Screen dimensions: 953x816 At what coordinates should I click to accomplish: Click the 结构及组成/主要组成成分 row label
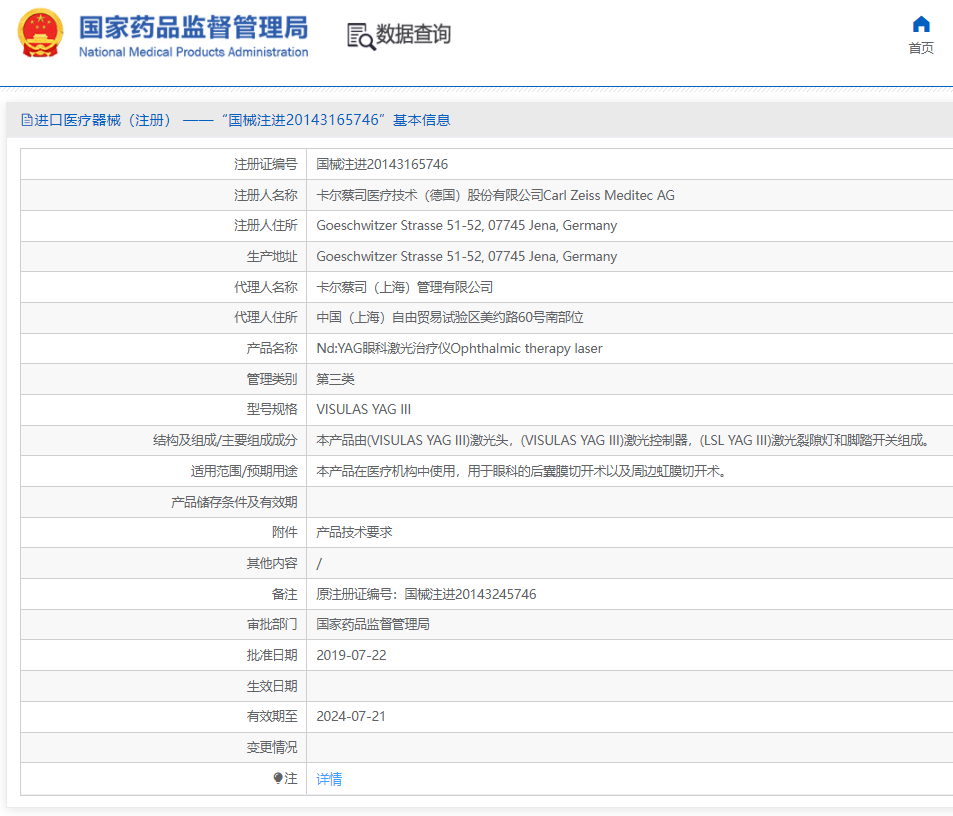pos(225,440)
